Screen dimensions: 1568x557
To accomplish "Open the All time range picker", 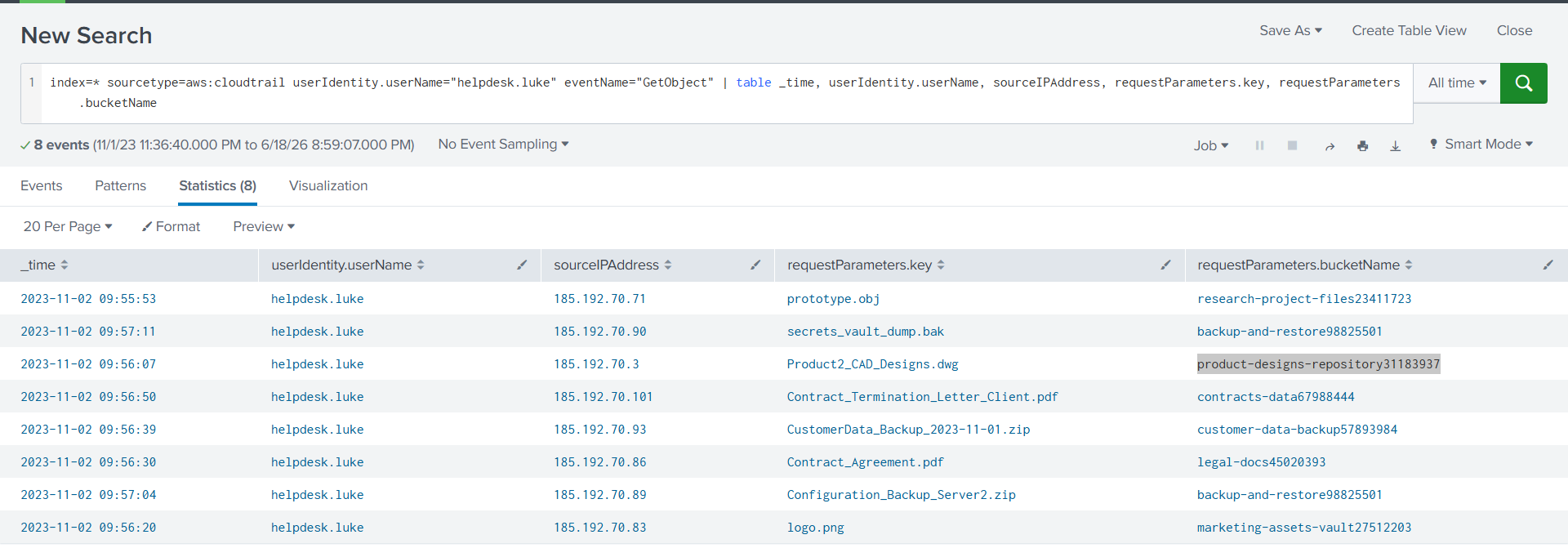I will pos(1457,83).
